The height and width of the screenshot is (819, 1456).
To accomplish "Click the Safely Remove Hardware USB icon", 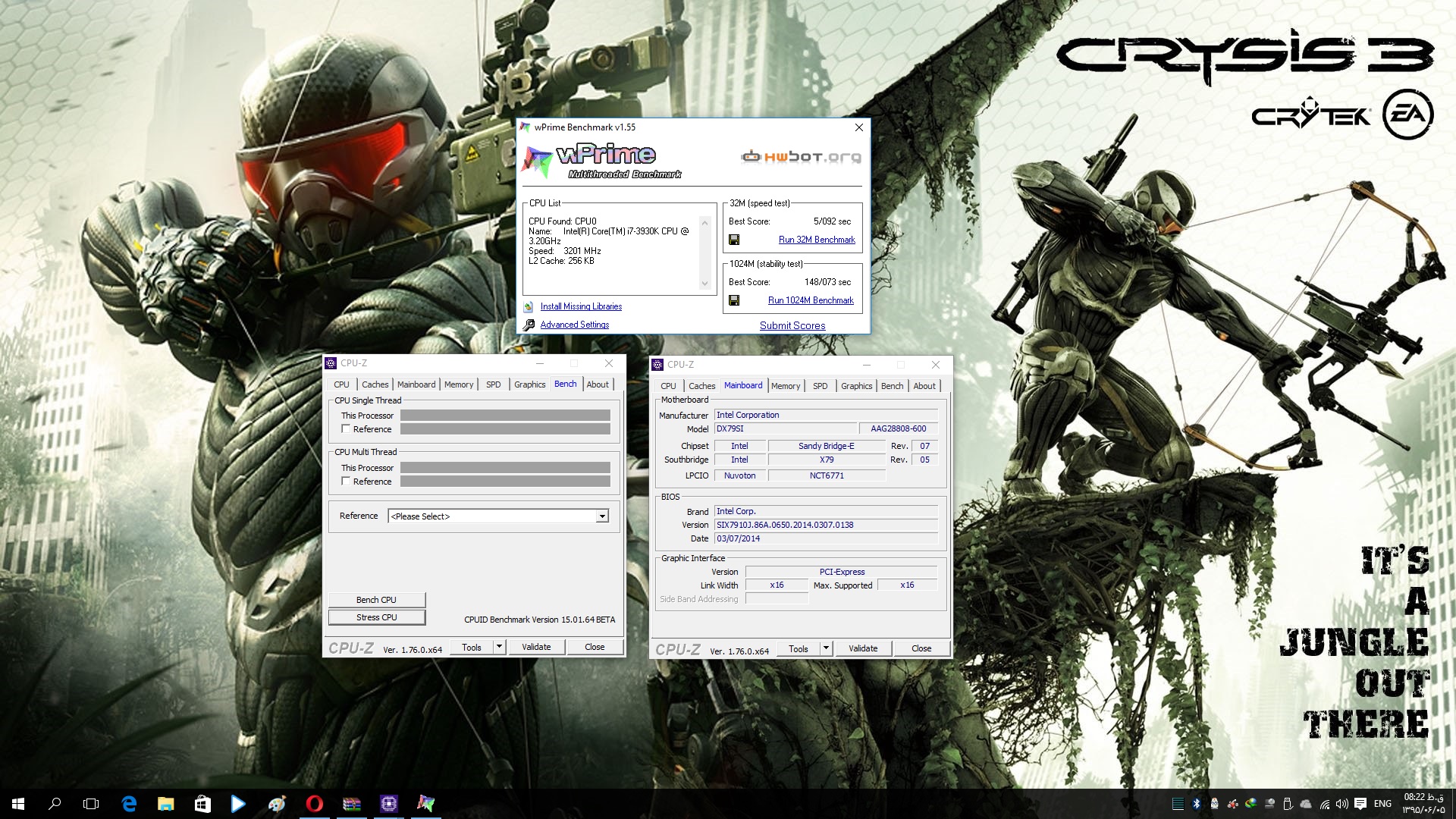I will (1288, 804).
